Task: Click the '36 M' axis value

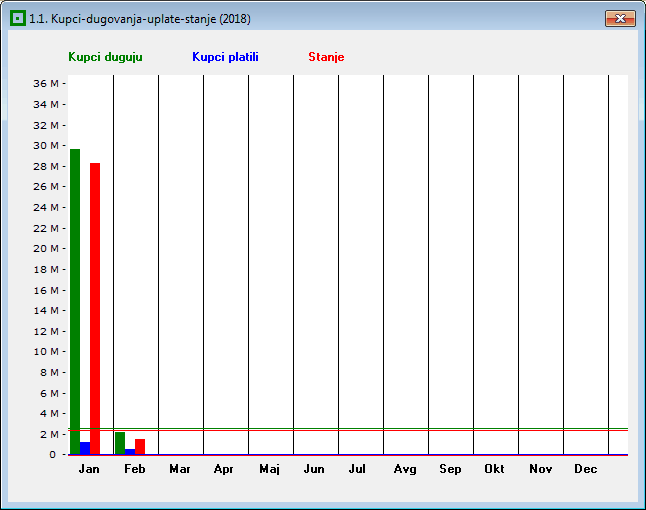Action: point(46,84)
